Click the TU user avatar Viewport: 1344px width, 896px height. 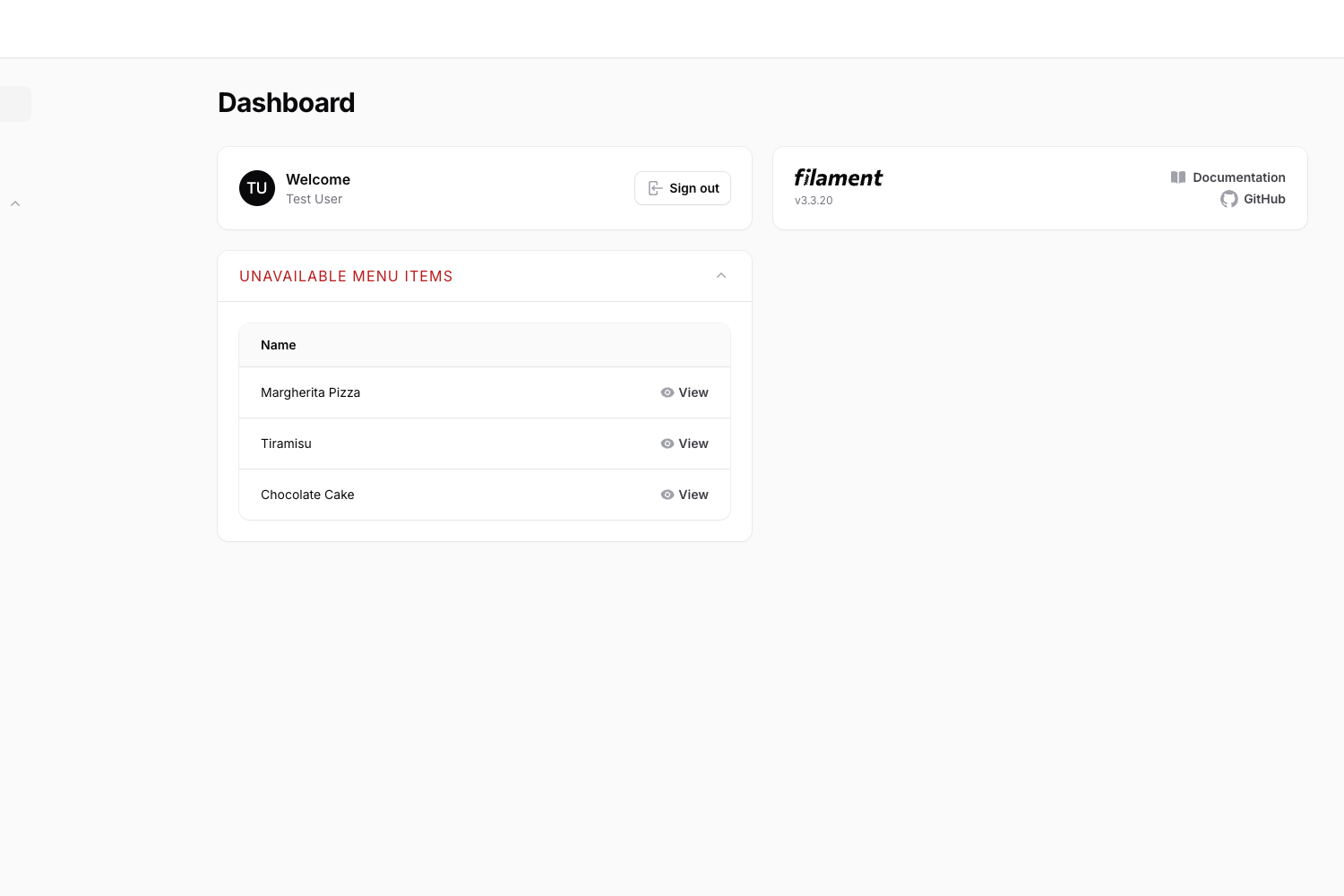pyautogui.click(x=257, y=188)
